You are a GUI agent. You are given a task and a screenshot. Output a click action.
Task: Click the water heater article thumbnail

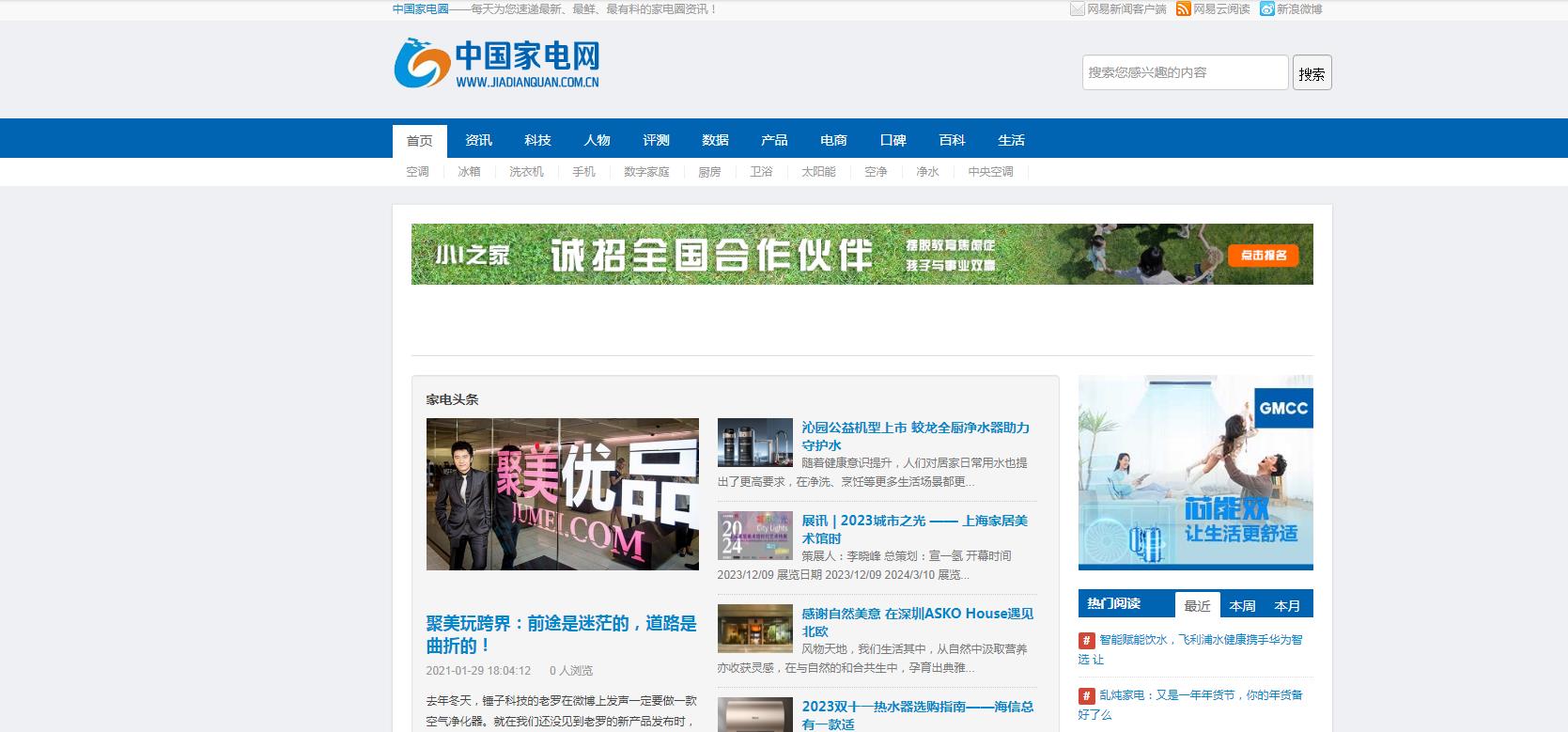pyautogui.click(x=755, y=714)
